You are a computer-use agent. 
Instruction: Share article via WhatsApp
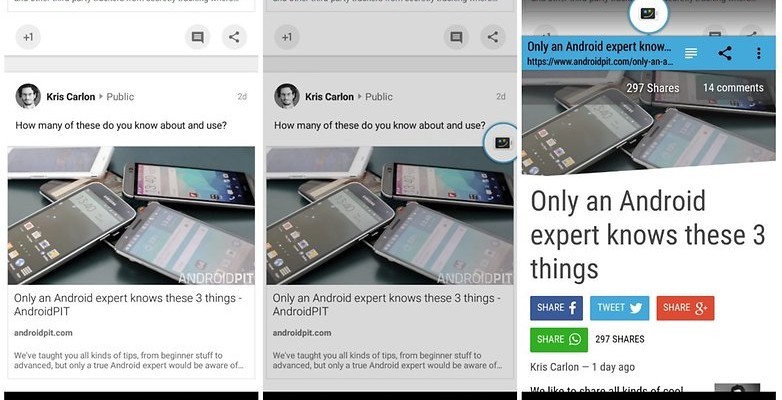(x=559, y=340)
